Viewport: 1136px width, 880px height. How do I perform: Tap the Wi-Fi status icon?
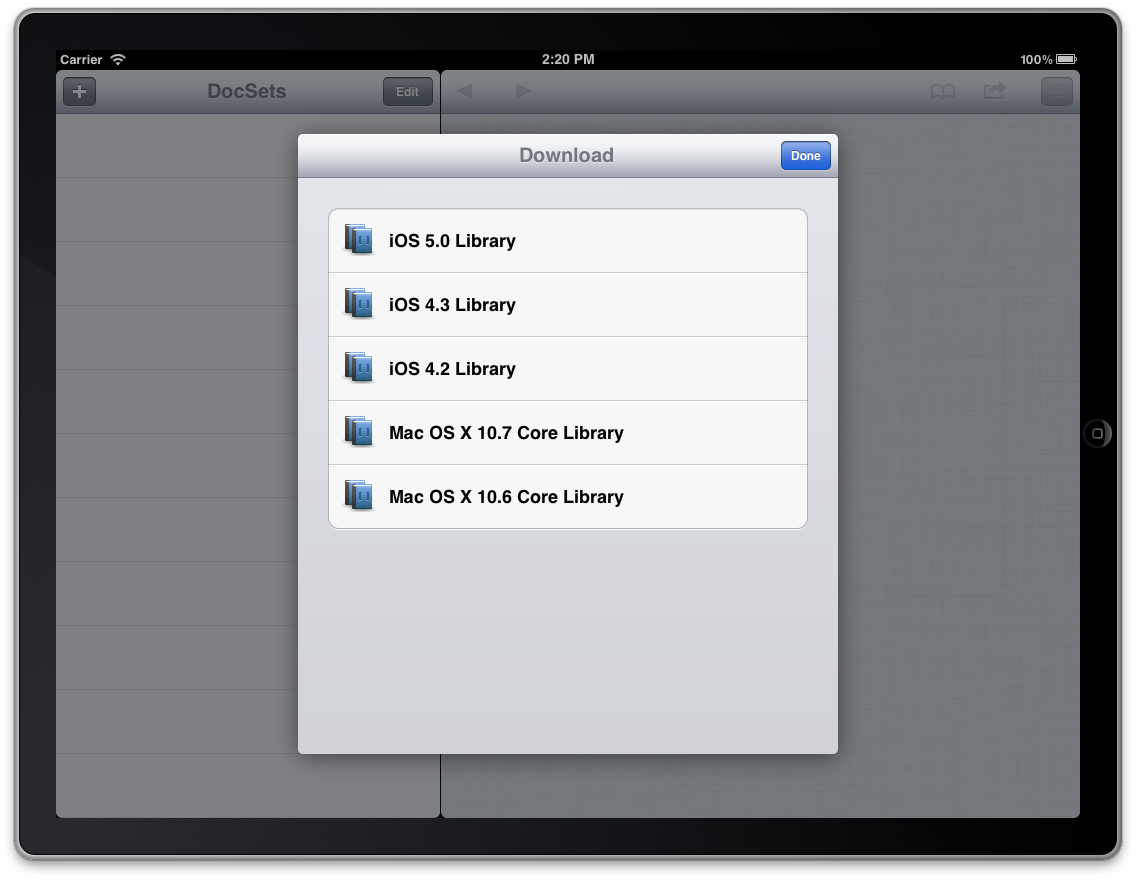[118, 59]
